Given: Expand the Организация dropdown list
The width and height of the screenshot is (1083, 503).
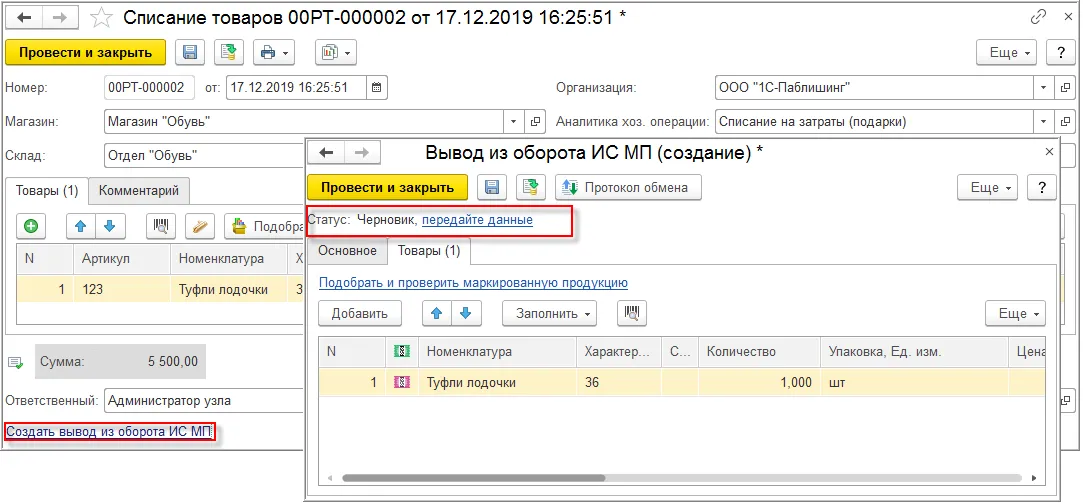Looking at the screenshot, I should click(1043, 88).
